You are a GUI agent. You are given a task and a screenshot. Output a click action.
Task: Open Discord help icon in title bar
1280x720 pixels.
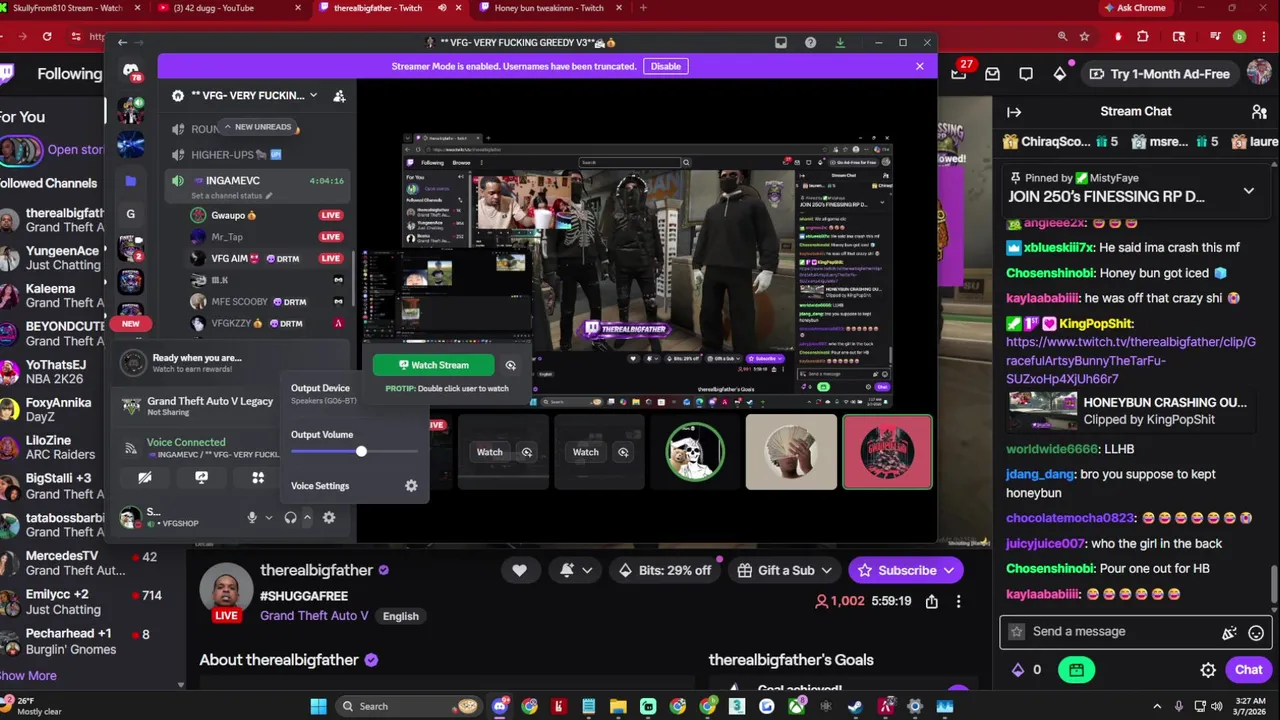click(810, 42)
